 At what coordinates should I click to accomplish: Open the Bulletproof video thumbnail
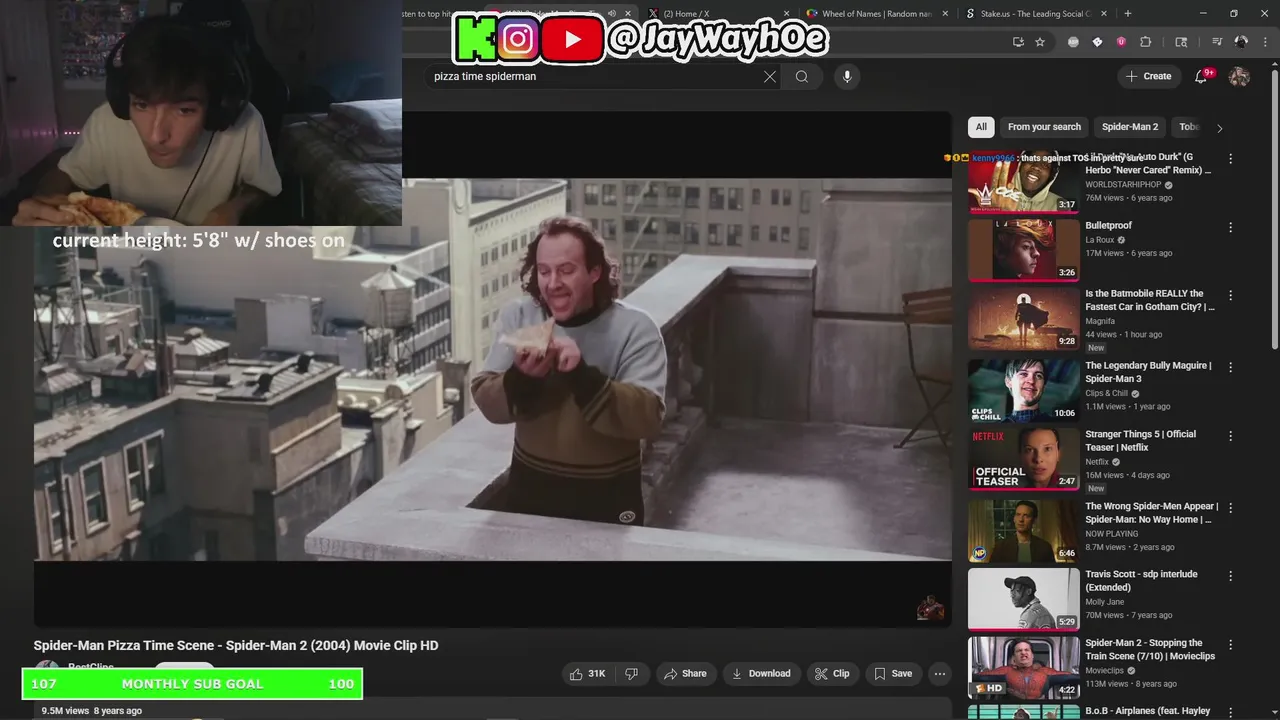tap(1023, 250)
